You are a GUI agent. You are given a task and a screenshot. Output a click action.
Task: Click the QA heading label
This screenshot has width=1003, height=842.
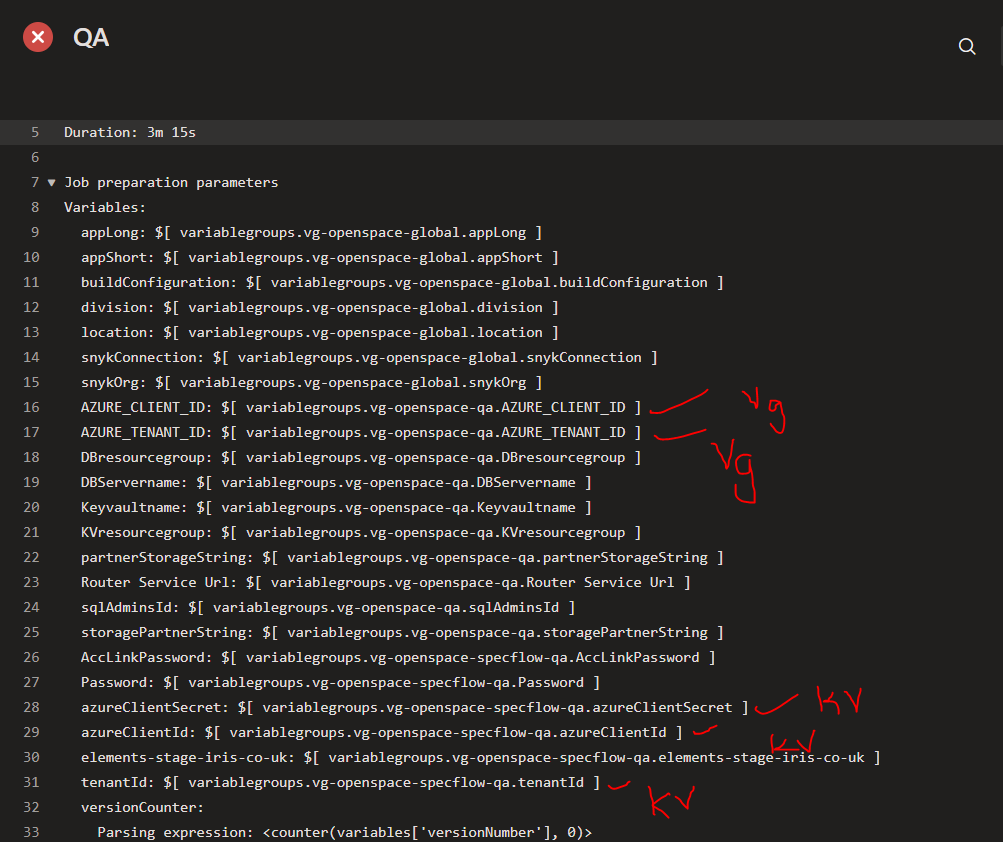(x=90, y=36)
